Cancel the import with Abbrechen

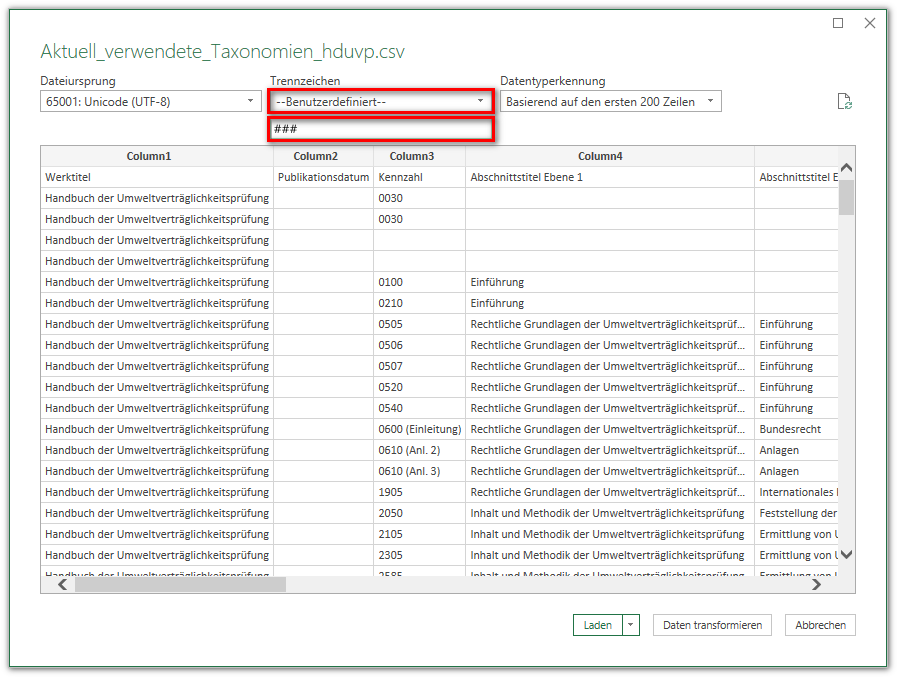pyautogui.click(x=820, y=625)
